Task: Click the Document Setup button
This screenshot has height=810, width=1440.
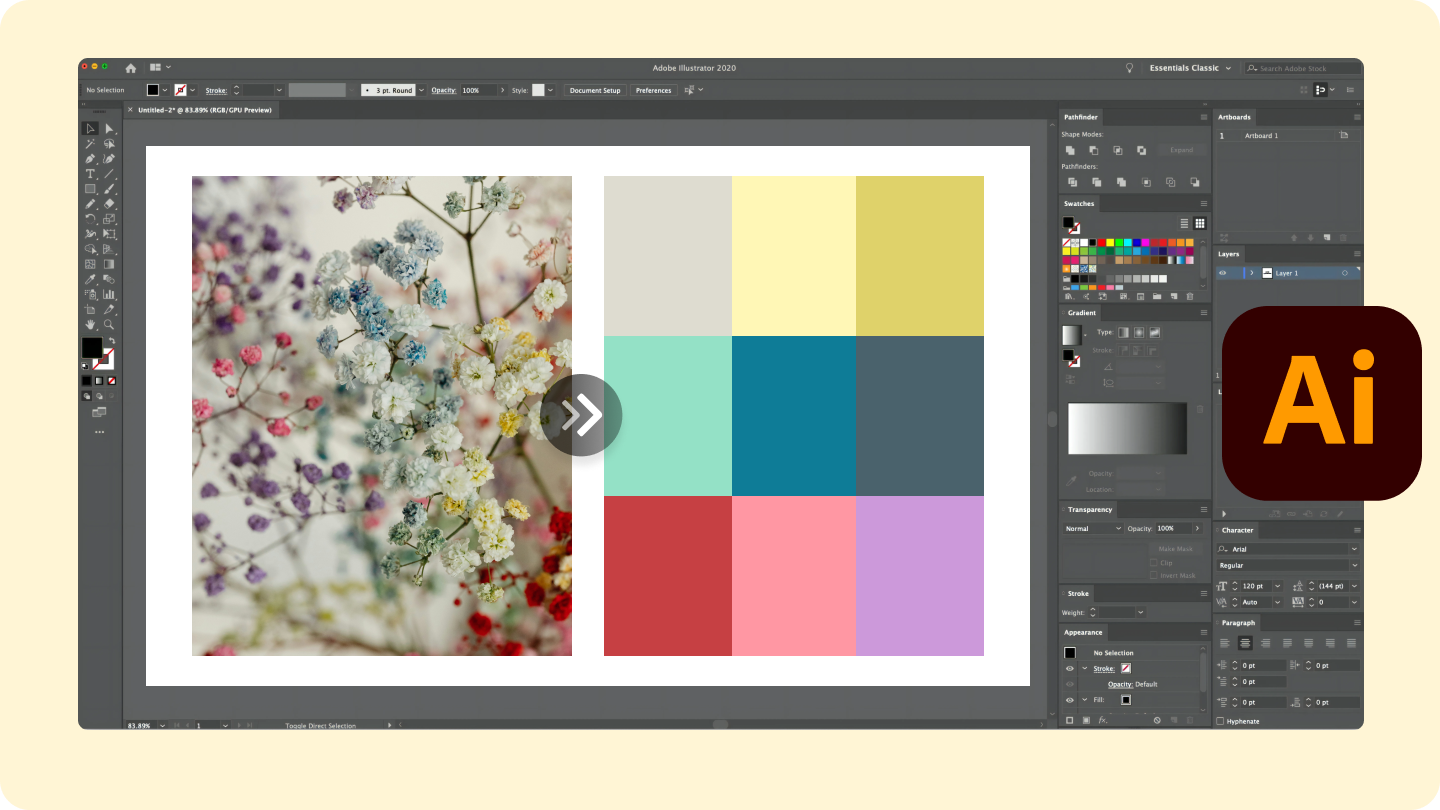Action: [x=594, y=90]
